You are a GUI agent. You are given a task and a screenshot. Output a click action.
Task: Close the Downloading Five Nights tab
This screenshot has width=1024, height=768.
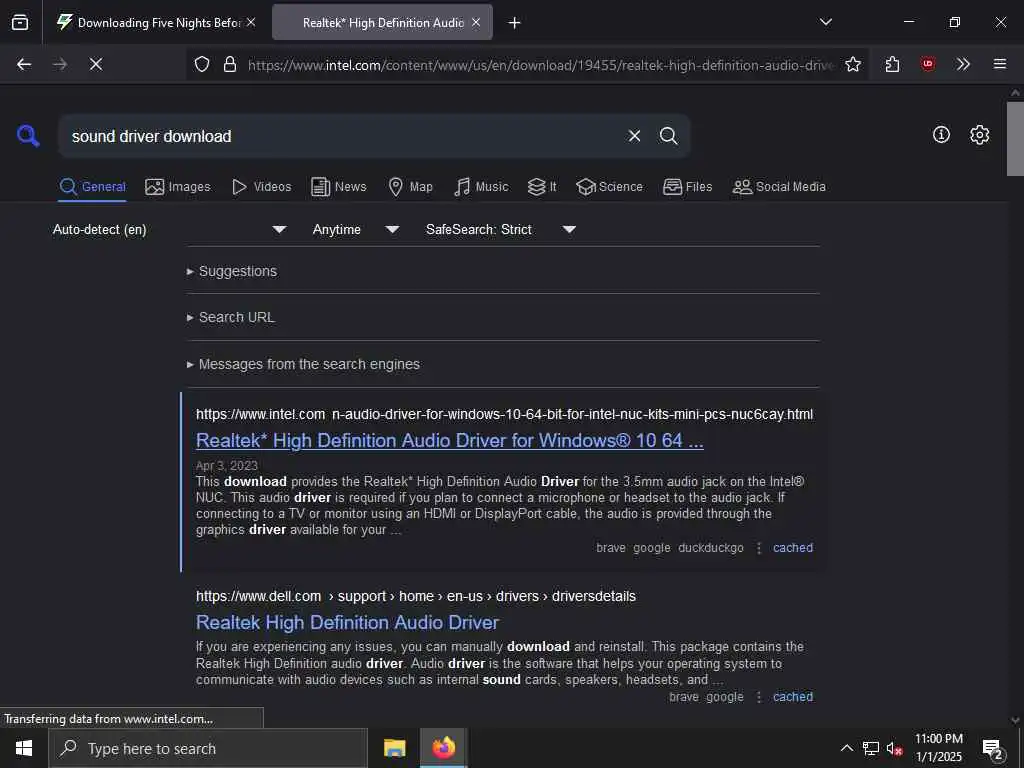251,22
